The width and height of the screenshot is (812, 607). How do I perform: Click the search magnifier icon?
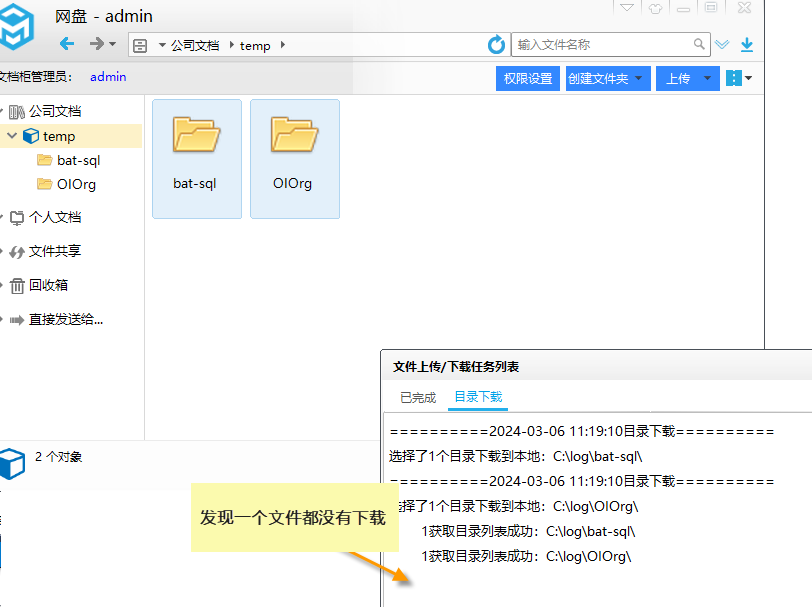click(700, 45)
